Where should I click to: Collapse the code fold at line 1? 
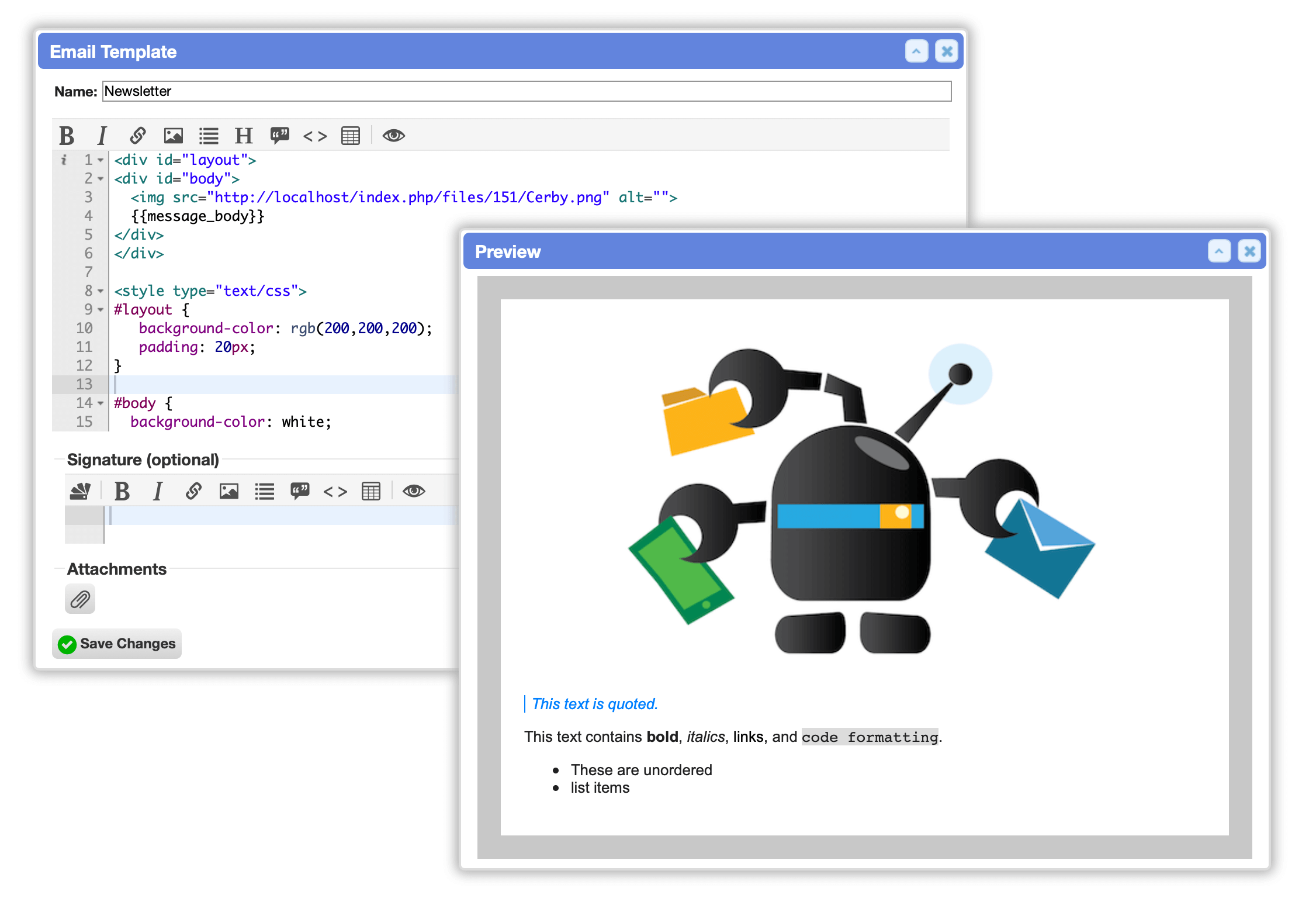pyautogui.click(x=101, y=160)
